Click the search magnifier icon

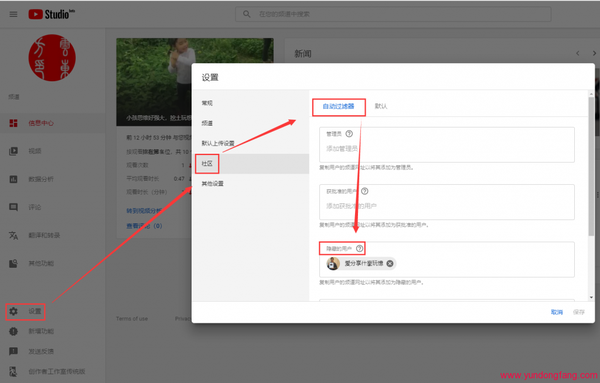tap(247, 14)
